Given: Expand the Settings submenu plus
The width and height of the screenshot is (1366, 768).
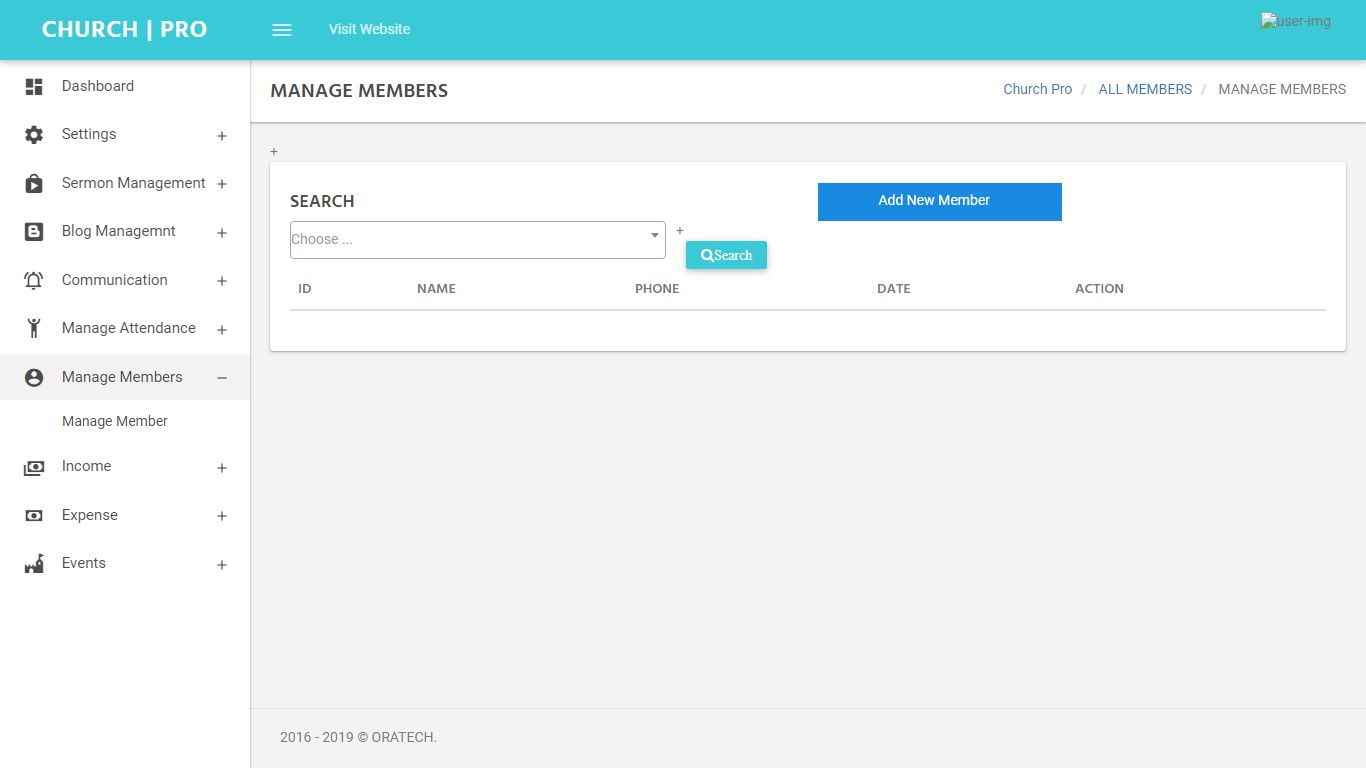Looking at the screenshot, I should tap(222, 136).
